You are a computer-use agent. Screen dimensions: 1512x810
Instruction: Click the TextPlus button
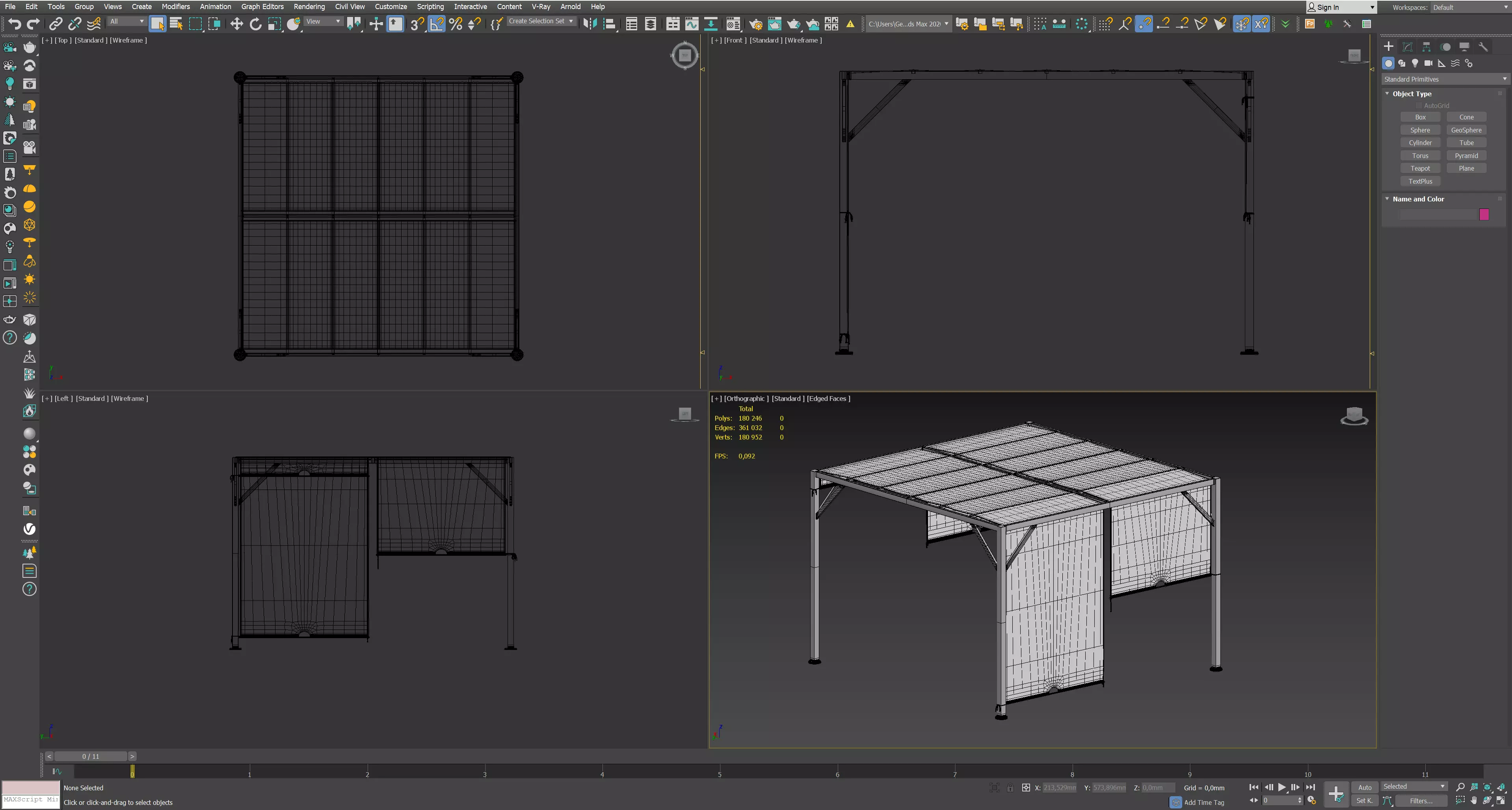point(1420,181)
